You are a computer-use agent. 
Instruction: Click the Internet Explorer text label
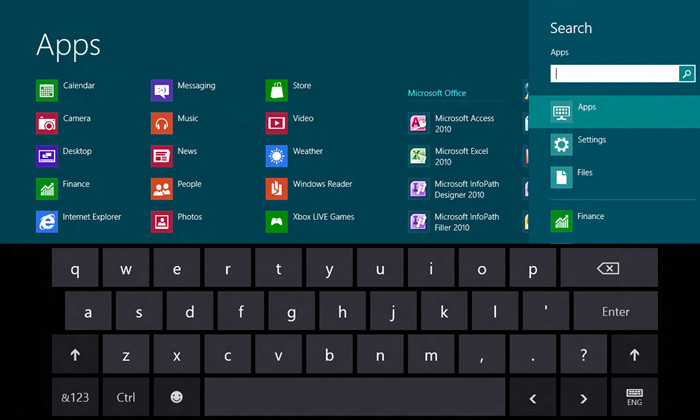tap(92, 216)
